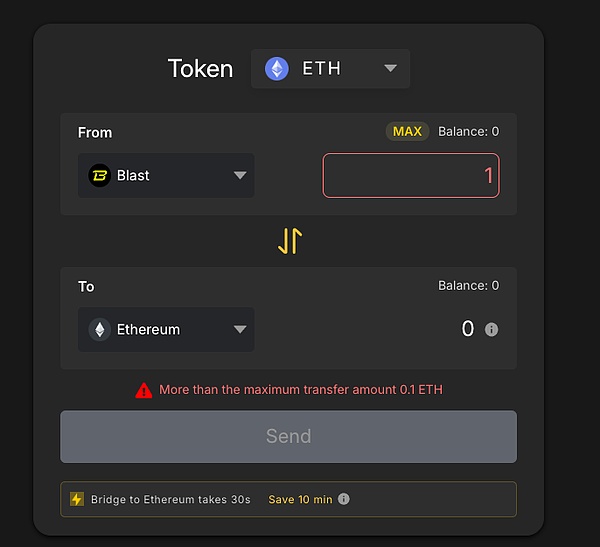Swap From and To networks arrows

pyautogui.click(x=289, y=241)
